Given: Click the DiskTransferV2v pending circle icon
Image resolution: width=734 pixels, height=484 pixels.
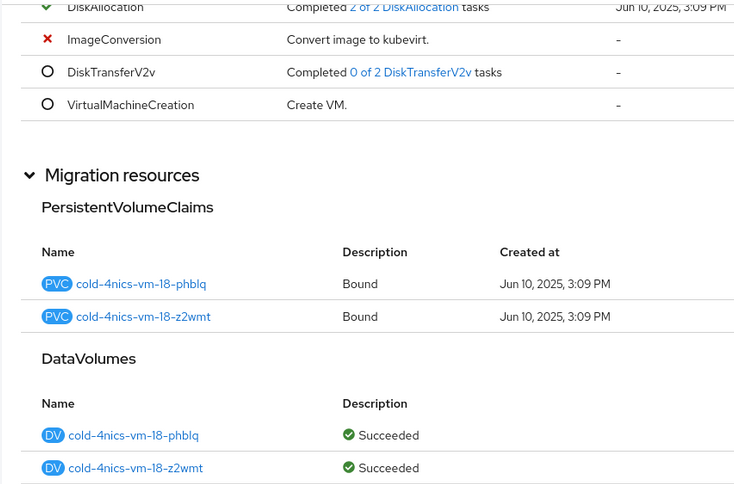Looking at the screenshot, I should pyautogui.click(x=47, y=72).
